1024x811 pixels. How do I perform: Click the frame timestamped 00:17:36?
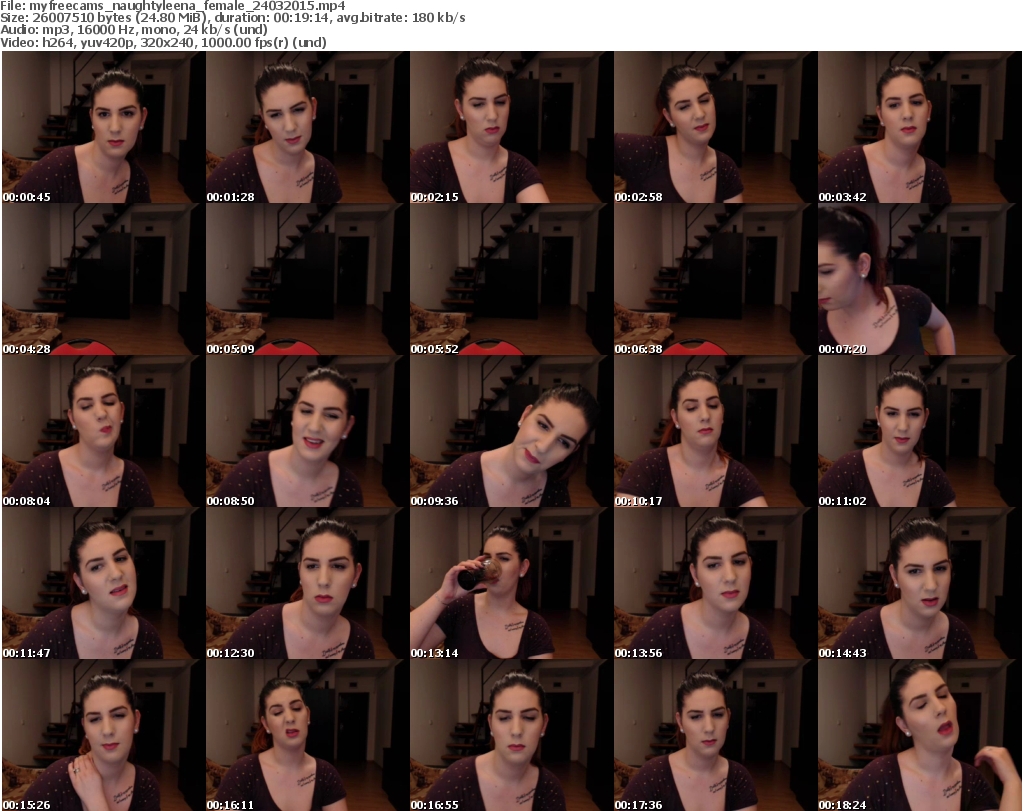(716, 735)
